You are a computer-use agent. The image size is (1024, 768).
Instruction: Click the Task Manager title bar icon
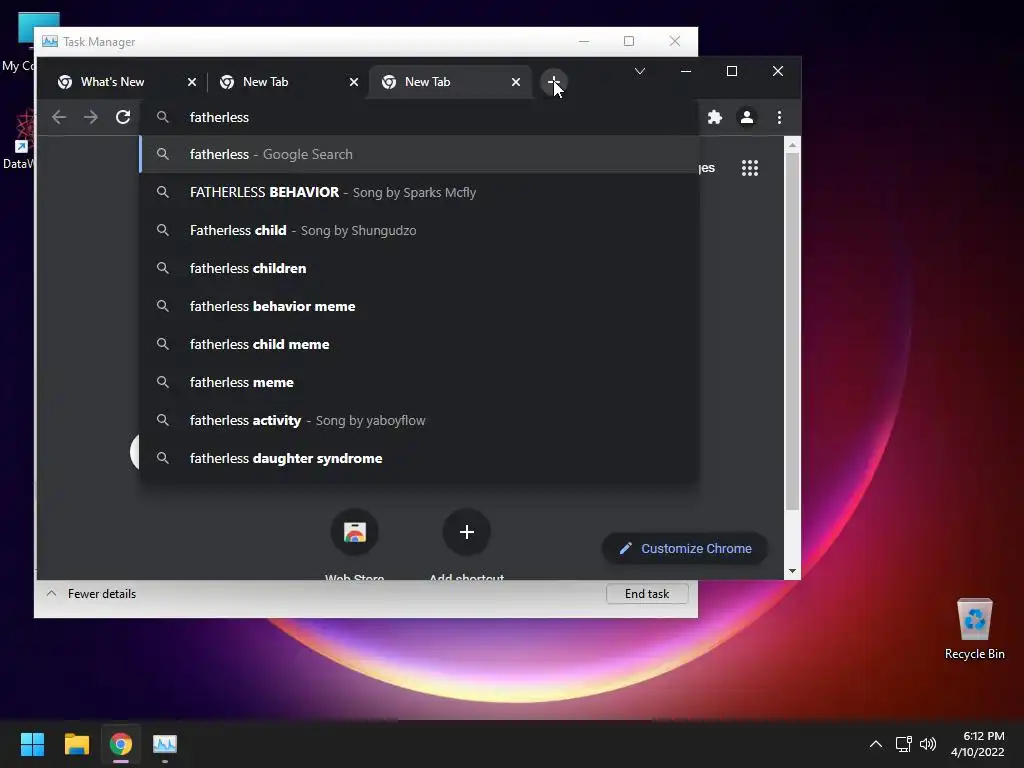pyautogui.click(x=50, y=42)
